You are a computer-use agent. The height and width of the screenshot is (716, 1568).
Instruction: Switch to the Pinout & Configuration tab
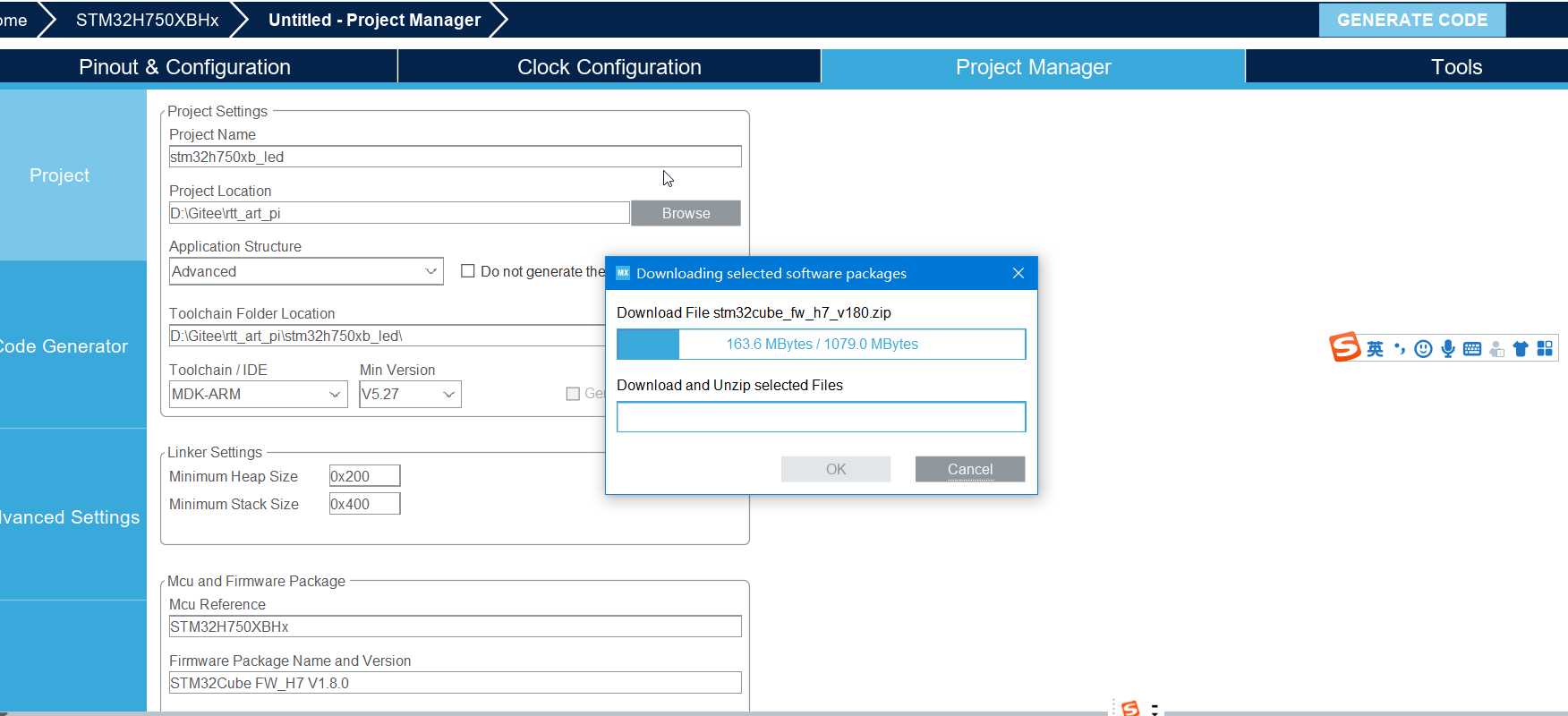(184, 67)
